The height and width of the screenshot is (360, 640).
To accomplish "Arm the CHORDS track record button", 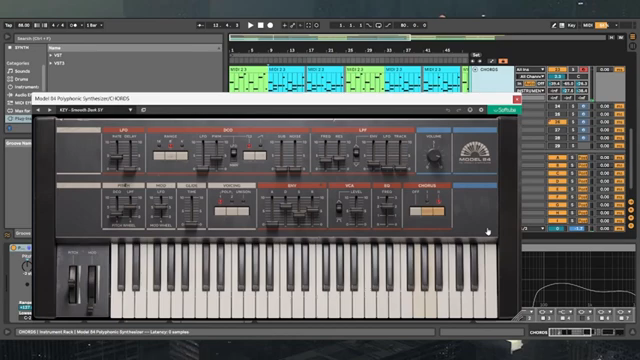I will click(x=584, y=70).
